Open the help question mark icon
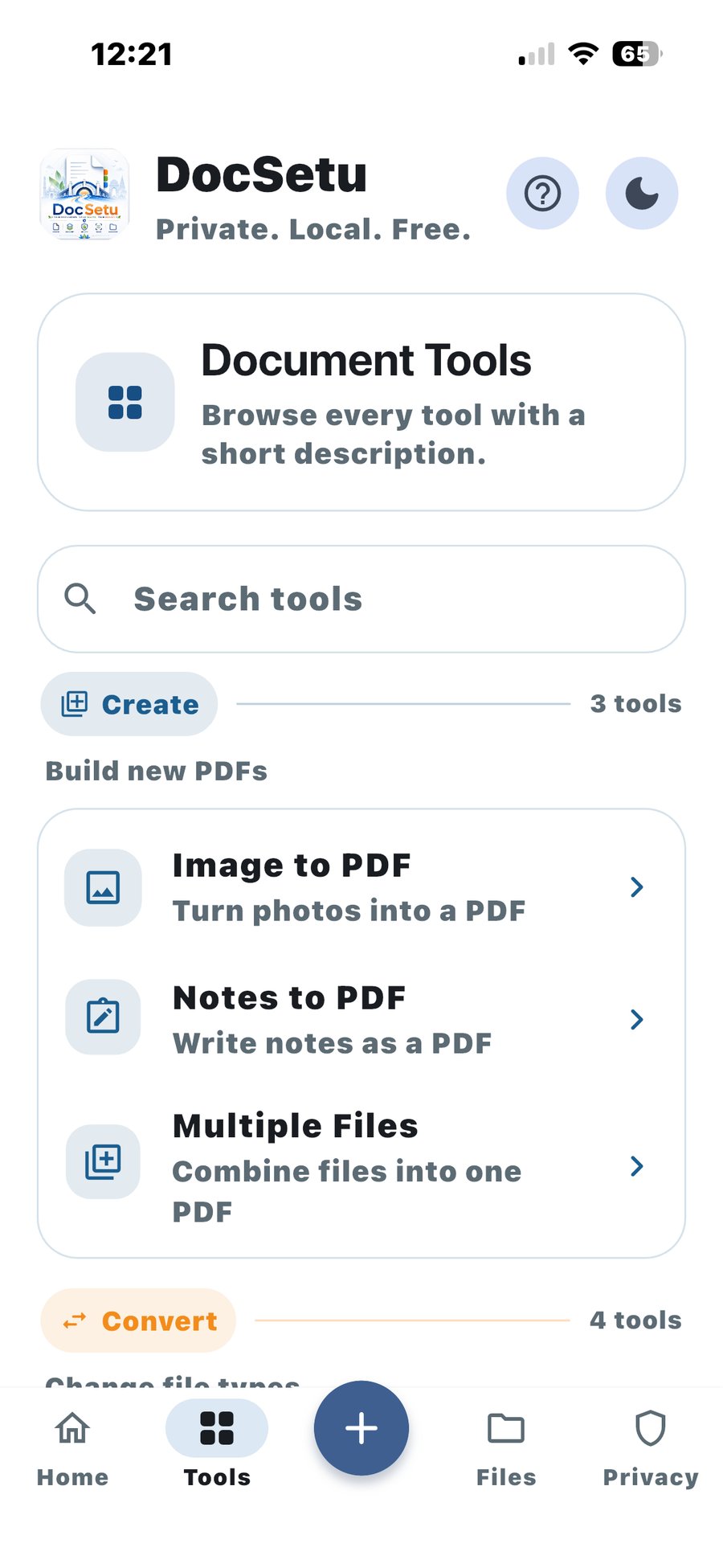 (542, 194)
